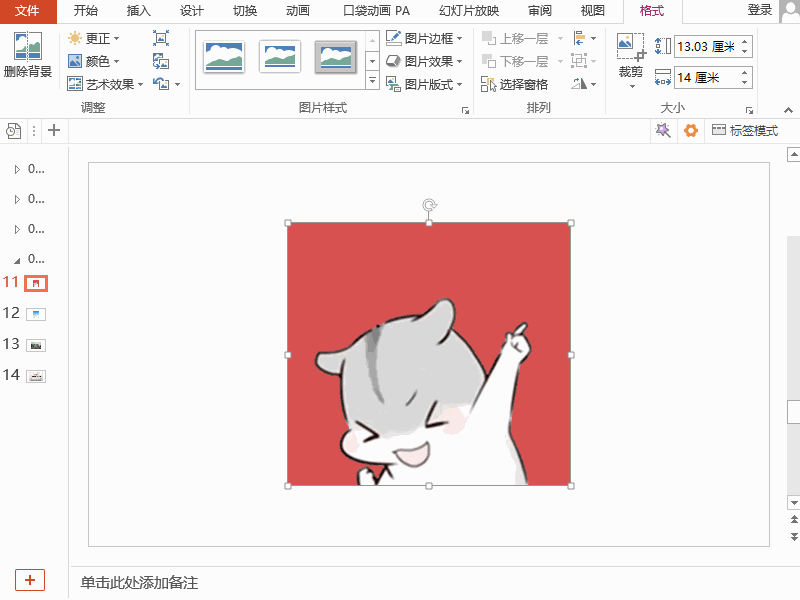Screen dimensions: 800x600
Task: Switch to the Transitions (切换) tab
Action: pyautogui.click(x=245, y=11)
